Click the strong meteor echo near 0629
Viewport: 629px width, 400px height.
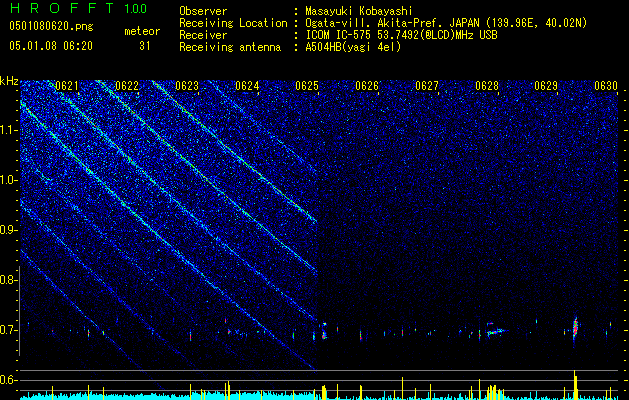(x=576, y=329)
